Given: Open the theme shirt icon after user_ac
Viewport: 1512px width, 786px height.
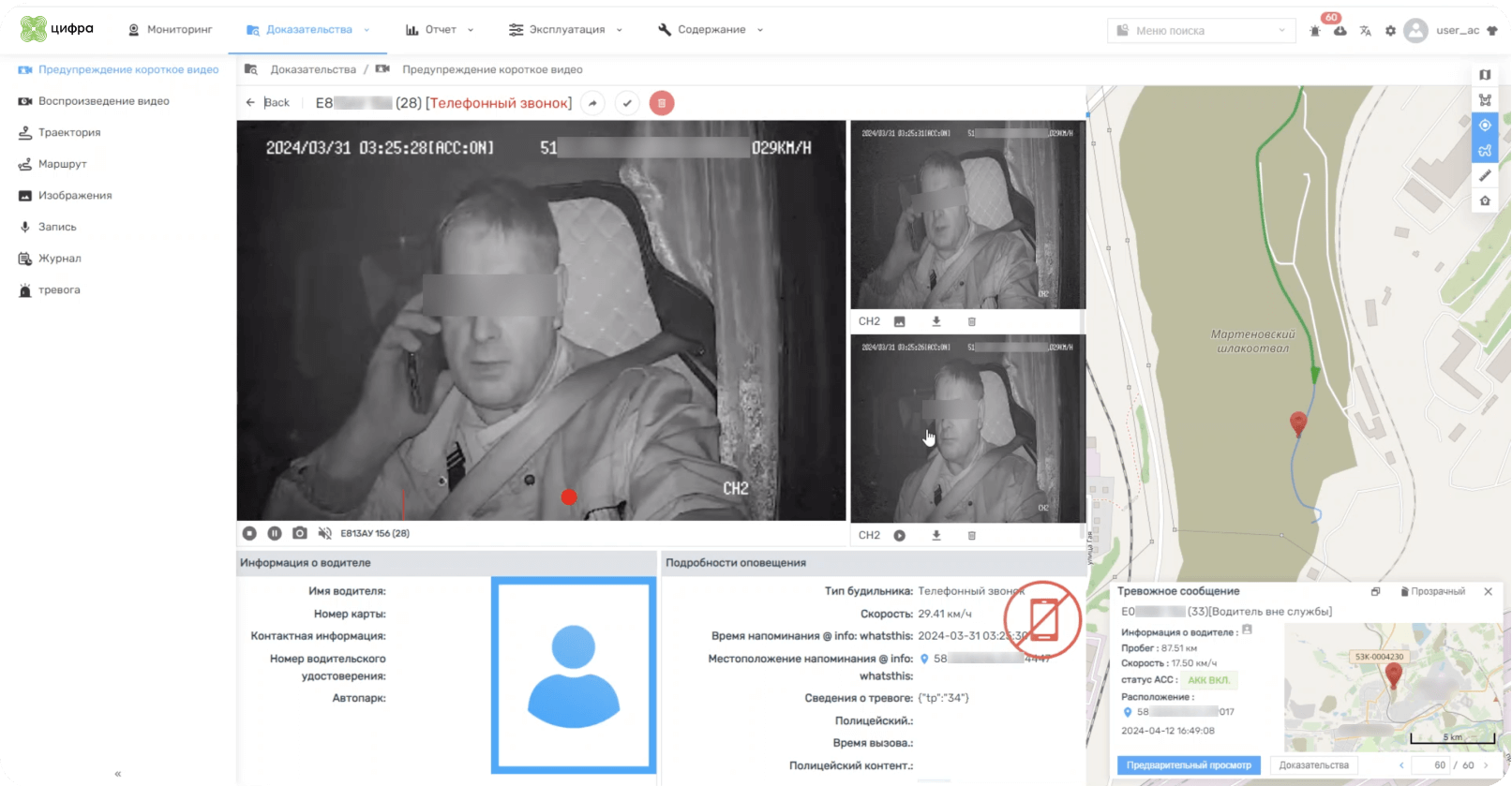Looking at the screenshot, I should pos(1492,30).
